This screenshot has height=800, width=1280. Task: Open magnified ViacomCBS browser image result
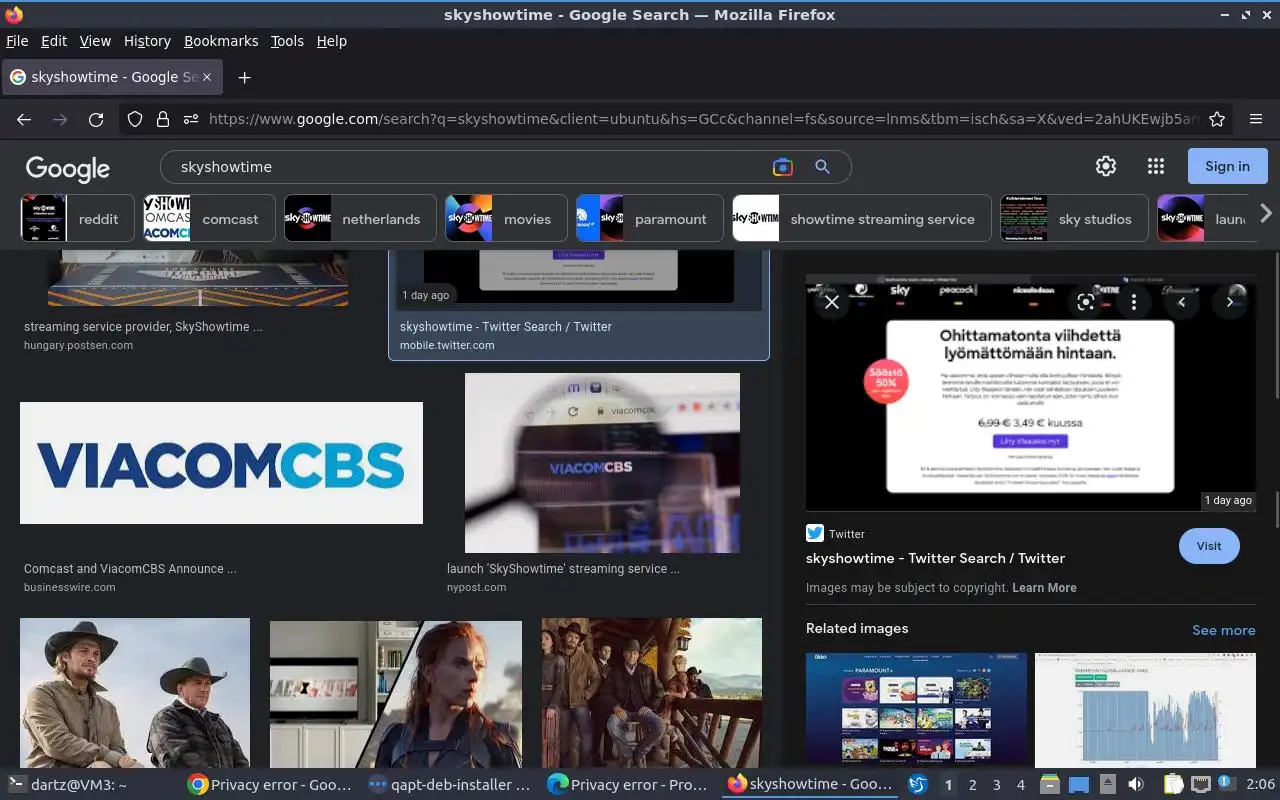pos(602,463)
